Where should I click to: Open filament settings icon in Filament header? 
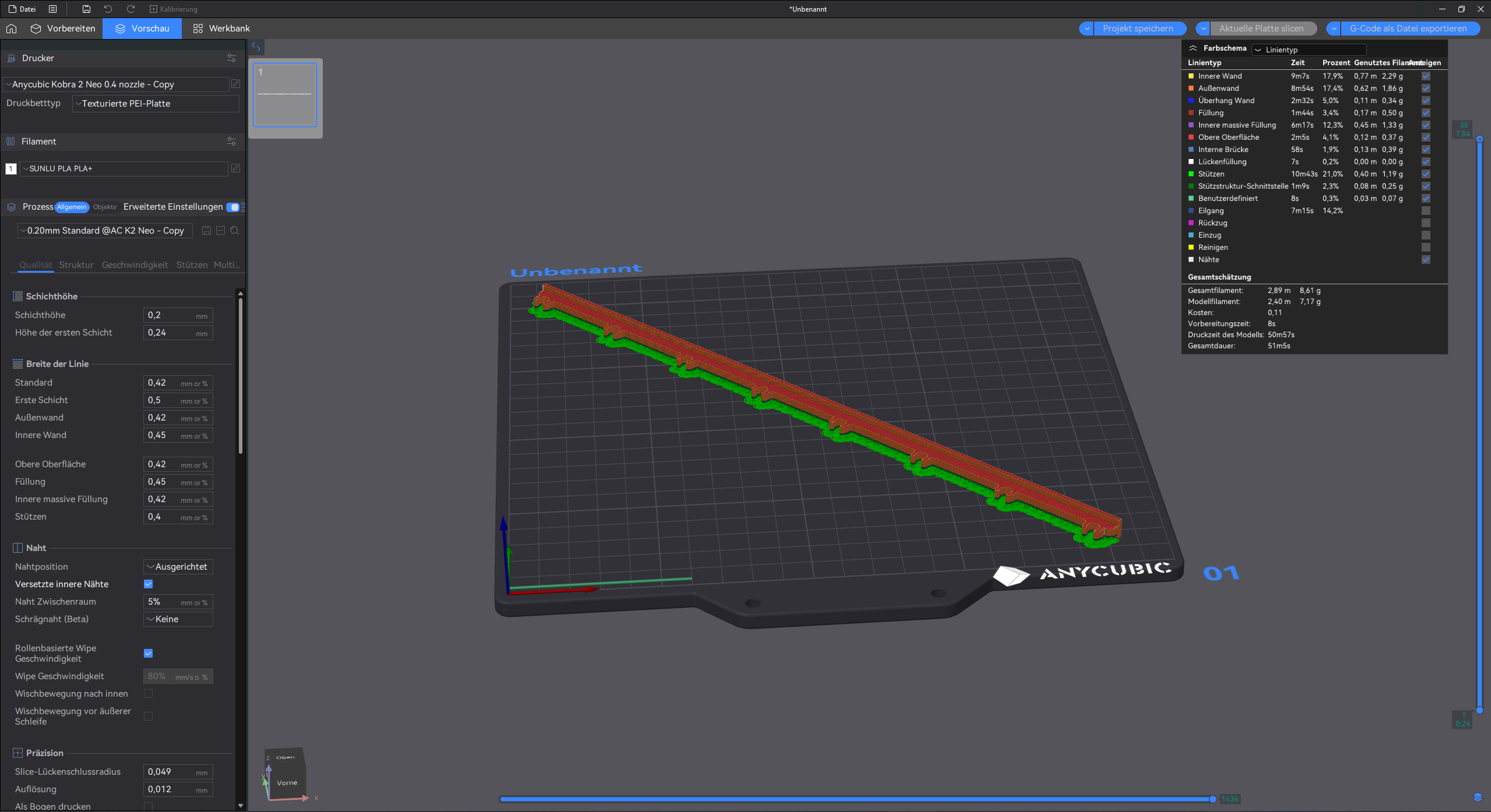[x=231, y=142]
